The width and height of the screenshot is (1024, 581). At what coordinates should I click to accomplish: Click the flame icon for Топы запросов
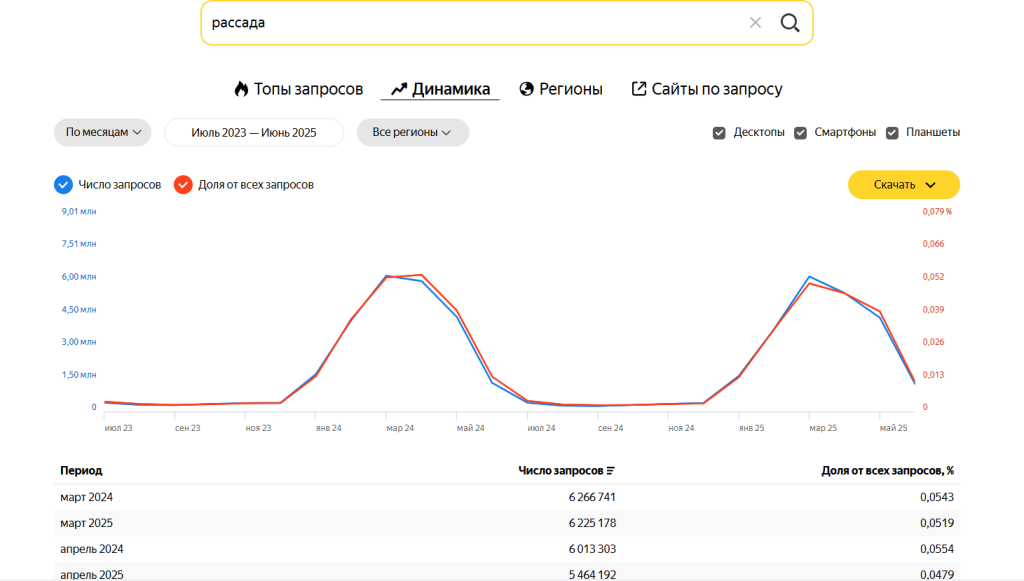click(x=241, y=89)
